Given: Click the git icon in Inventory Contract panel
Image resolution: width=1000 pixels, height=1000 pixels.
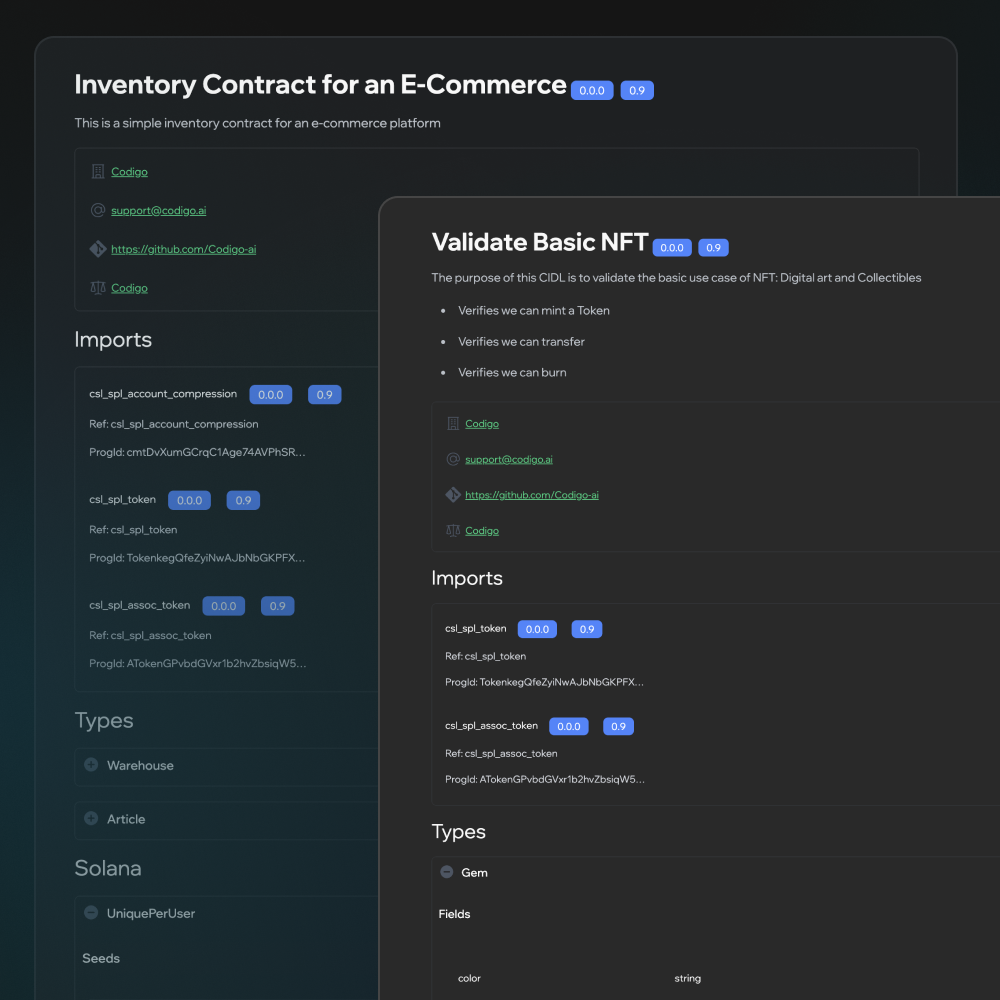Looking at the screenshot, I should pos(97,249).
